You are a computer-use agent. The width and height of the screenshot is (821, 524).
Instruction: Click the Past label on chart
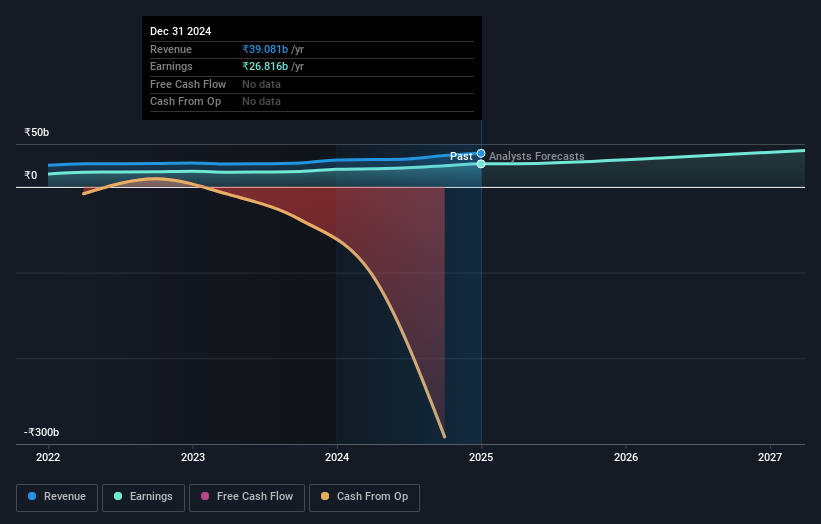[461, 156]
